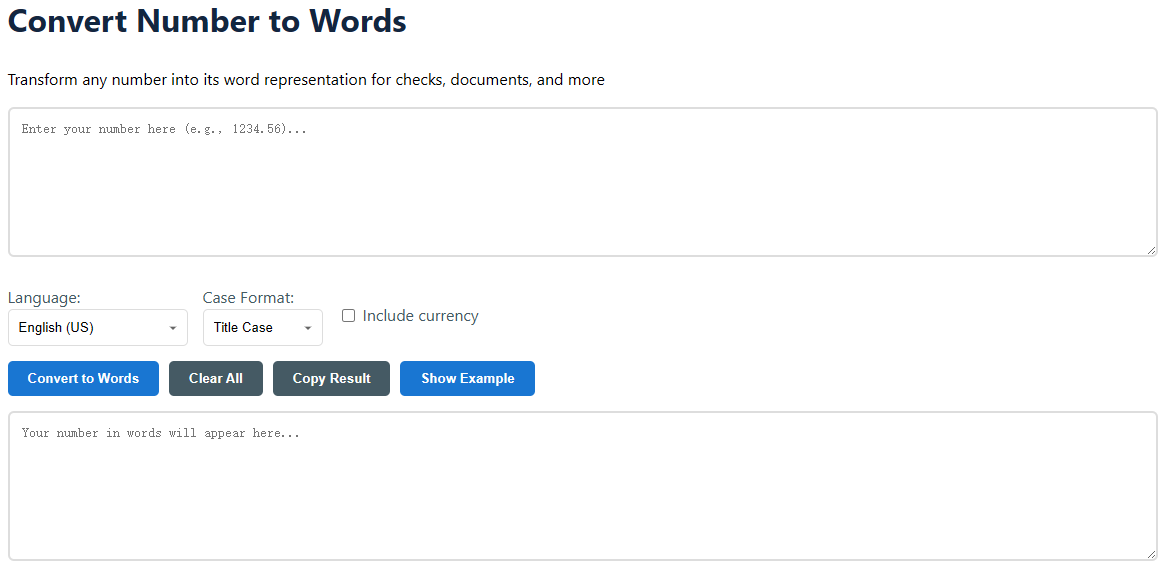This screenshot has height=568, width=1169.
Task: Enable the Include currency checkbox
Action: coord(349,316)
